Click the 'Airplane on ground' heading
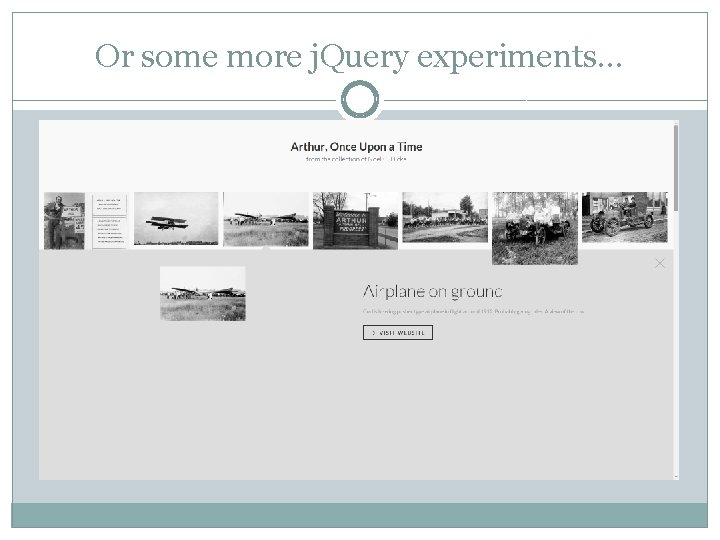The image size is (720, 540). [432, 292]
